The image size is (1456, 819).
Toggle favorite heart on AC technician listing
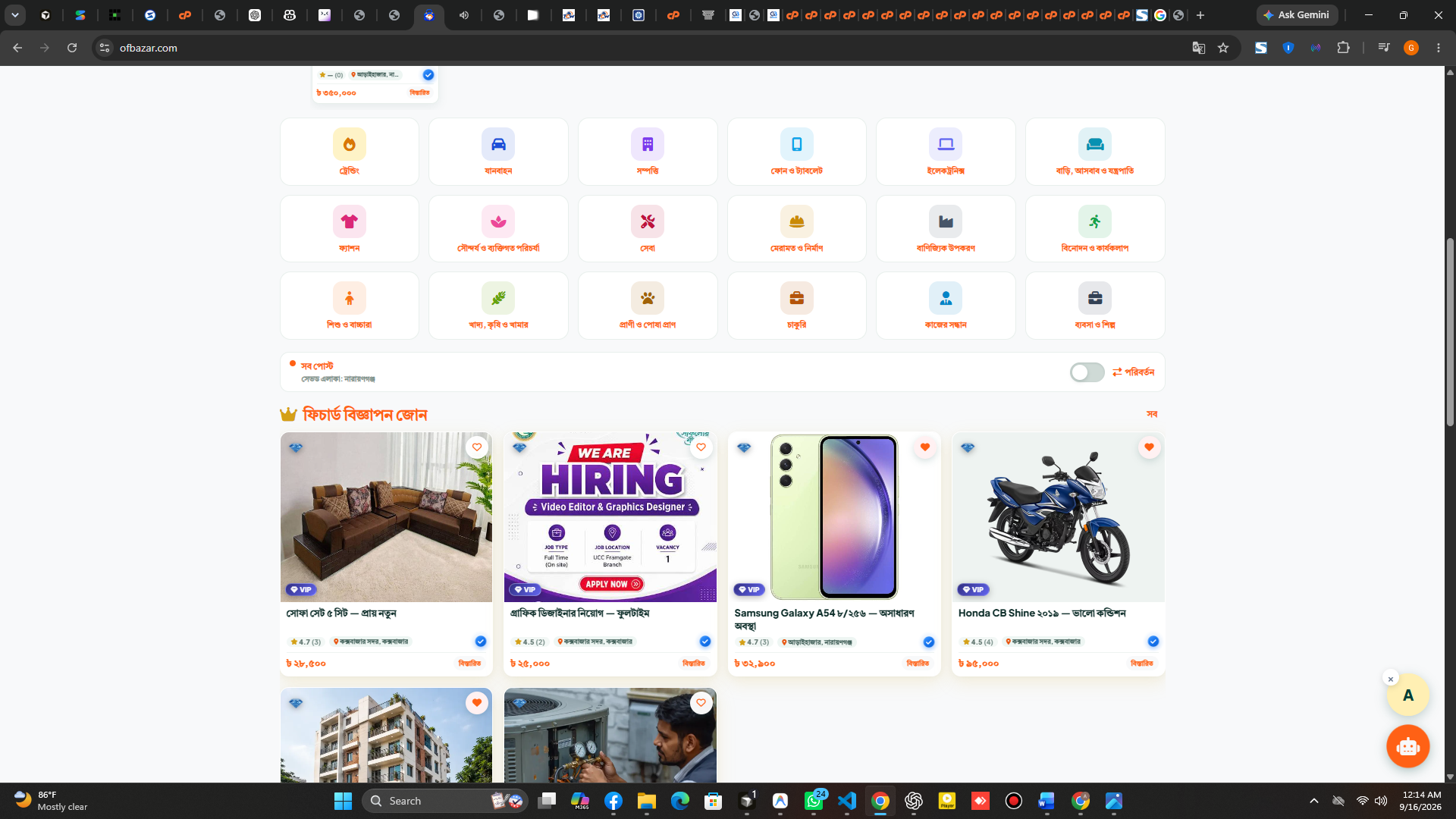701,703
